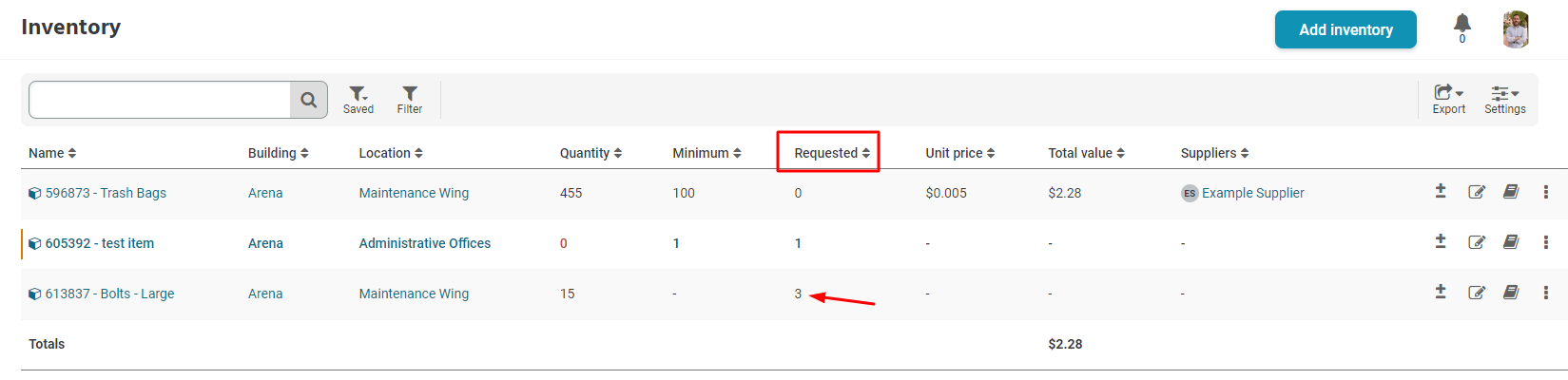Open the 596873 - Trash Bags item link
This screenshot has height=380, width=1568.
[x=106, y=193]
